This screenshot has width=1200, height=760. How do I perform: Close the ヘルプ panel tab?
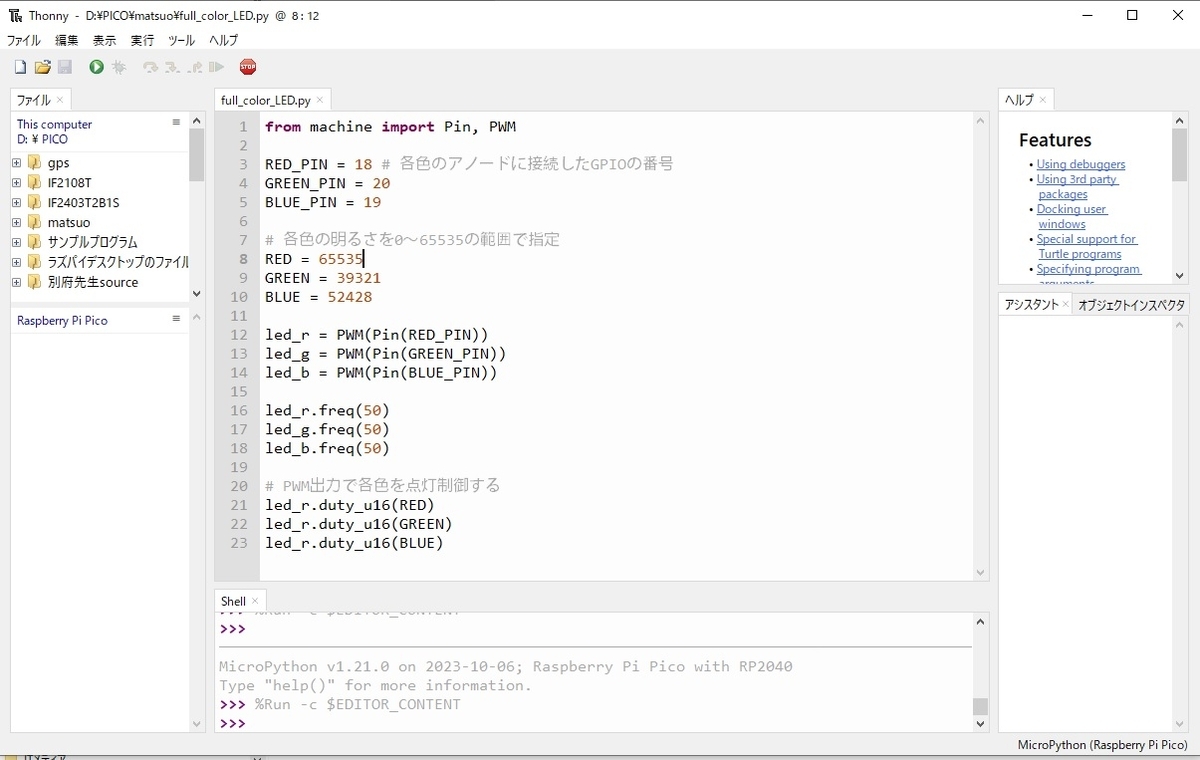[1043, 100]
